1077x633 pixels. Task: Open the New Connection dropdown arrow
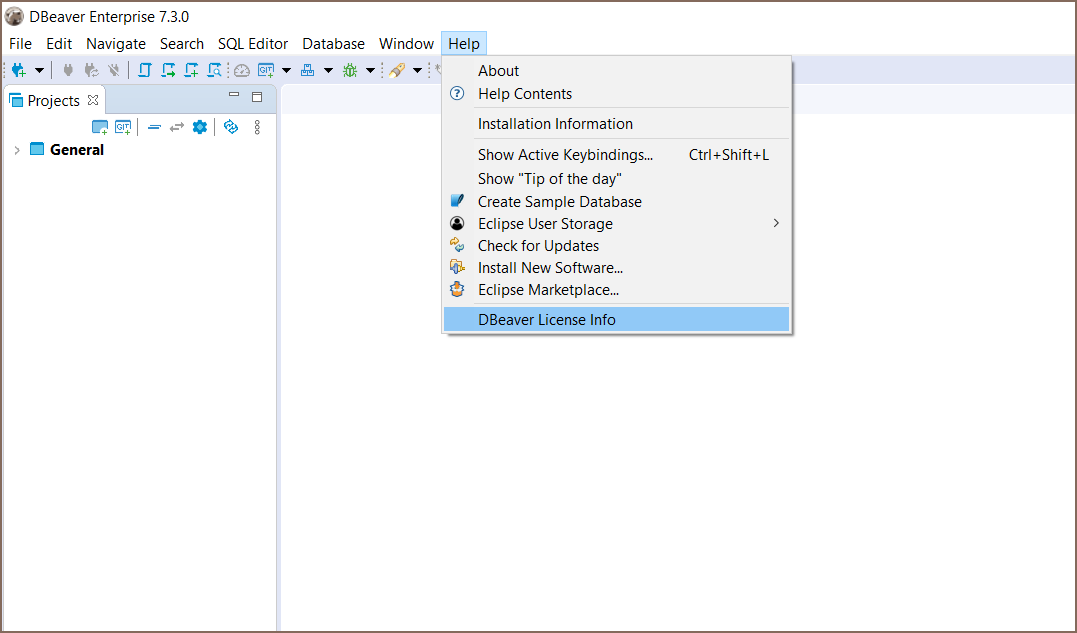(39, 70)
